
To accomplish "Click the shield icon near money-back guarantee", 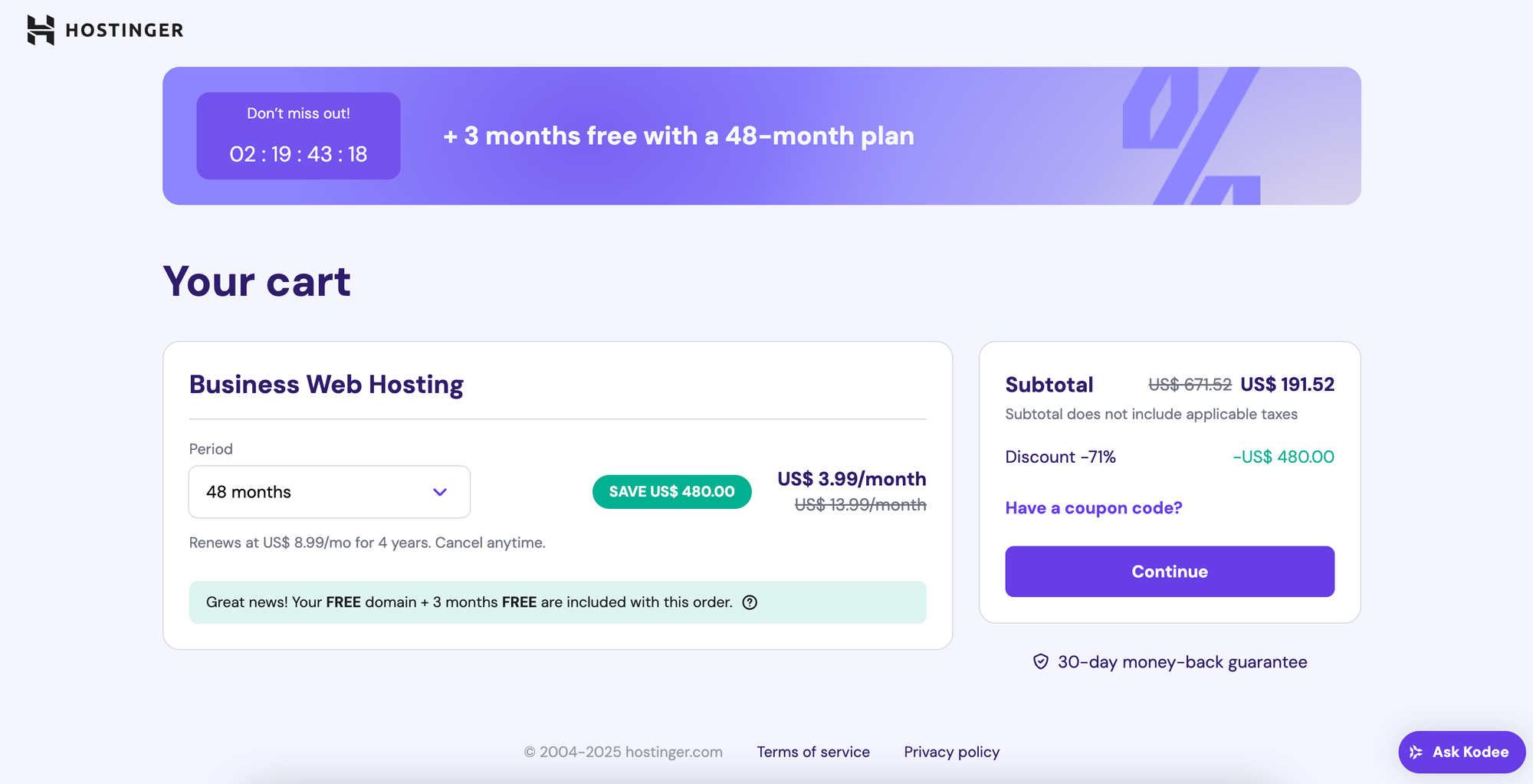I will tap(1040, 661).
